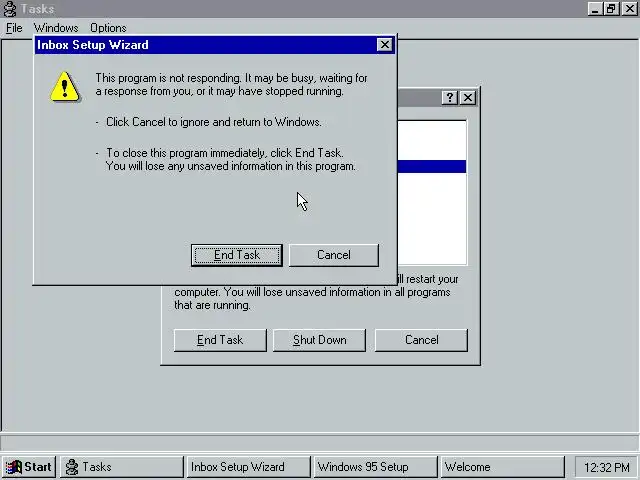Screen dimensions: 640x480
Task: Click Cancel in Inbox Setup Wizard dialog
Action: [x=334, y=255]
